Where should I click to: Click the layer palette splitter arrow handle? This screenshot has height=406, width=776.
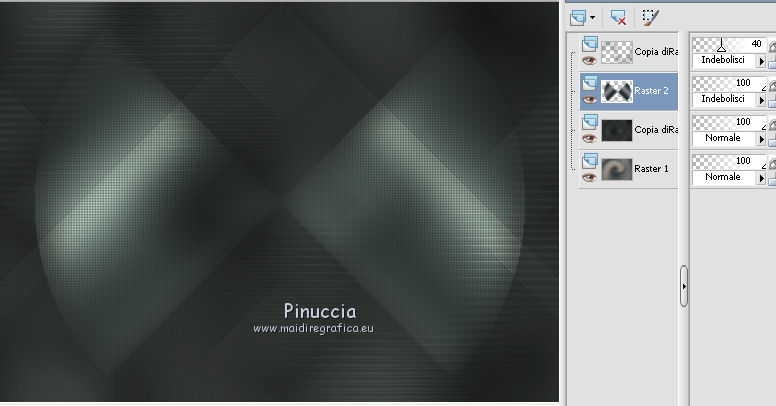pyautogui.click(x=684, y=286)
